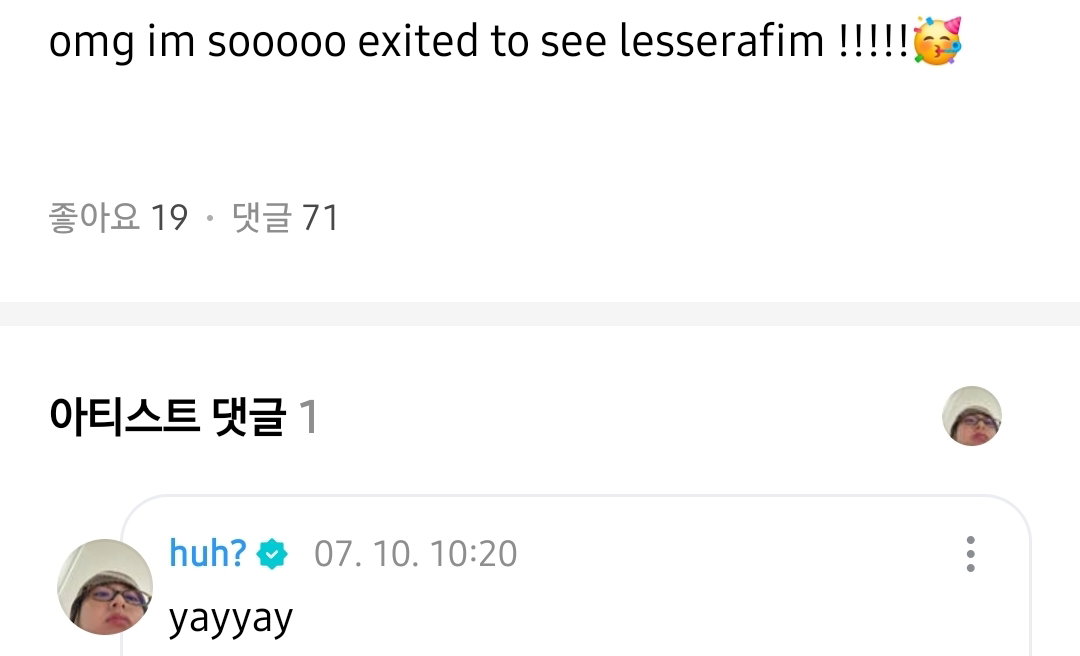
Task: Tap the 좋아요 label
Action: 94,218
